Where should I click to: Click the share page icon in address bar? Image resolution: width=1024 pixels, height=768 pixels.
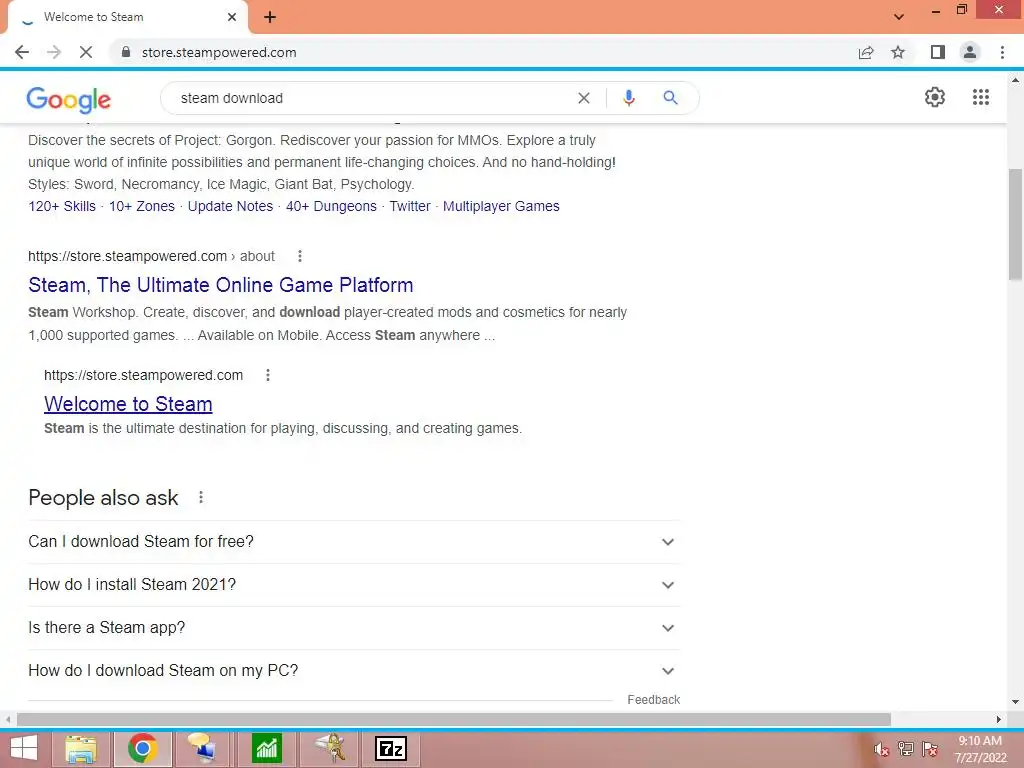click(866, 52)
